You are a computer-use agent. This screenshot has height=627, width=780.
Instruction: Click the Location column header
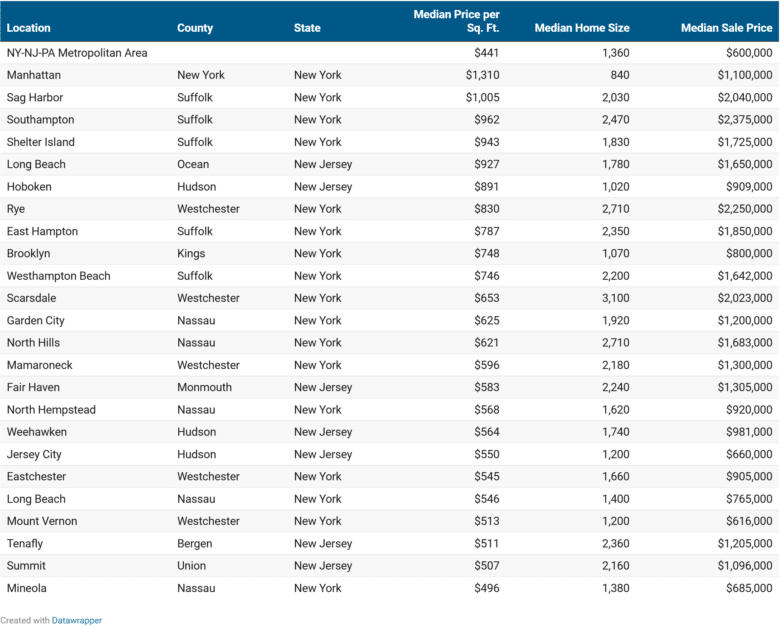(x=28, y=28)
